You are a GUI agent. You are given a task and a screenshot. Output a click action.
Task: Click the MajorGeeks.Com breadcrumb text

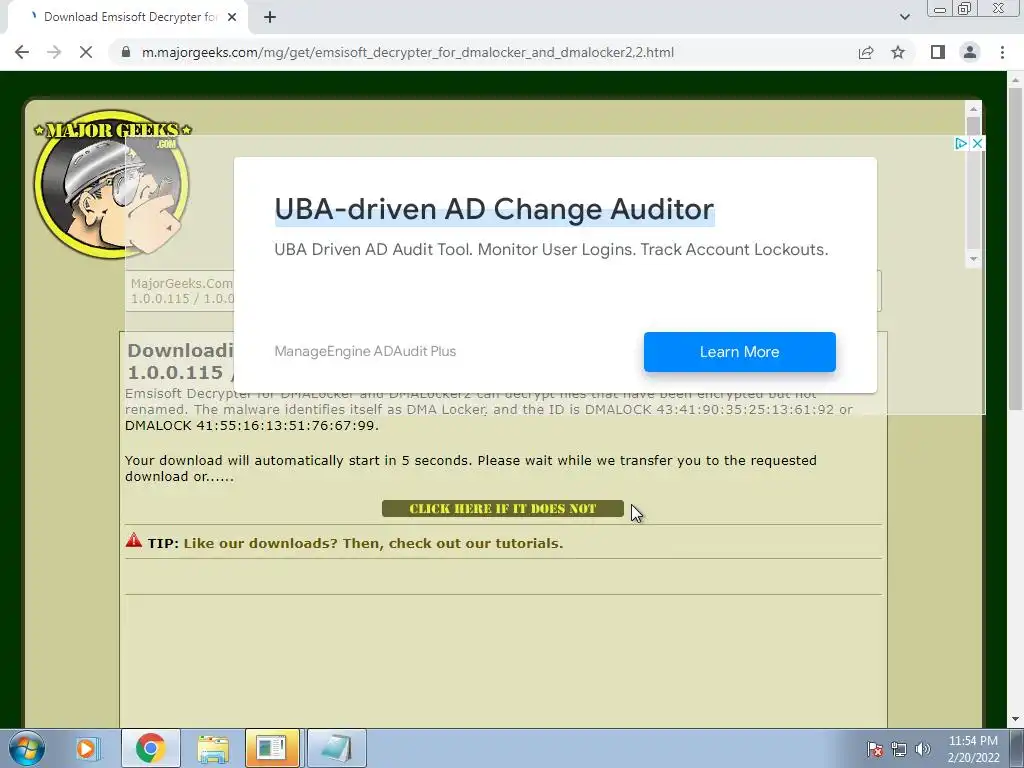tap(182, 283)
